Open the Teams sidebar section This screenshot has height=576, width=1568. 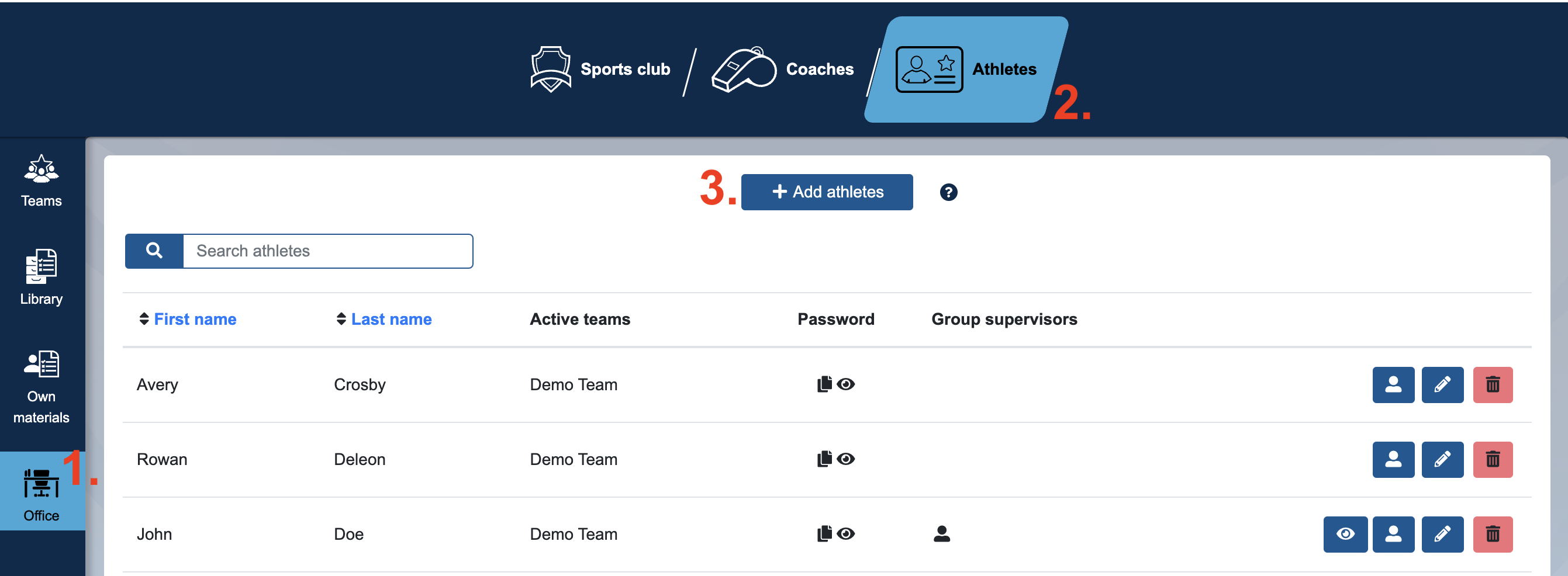click(x=42, y=181)
